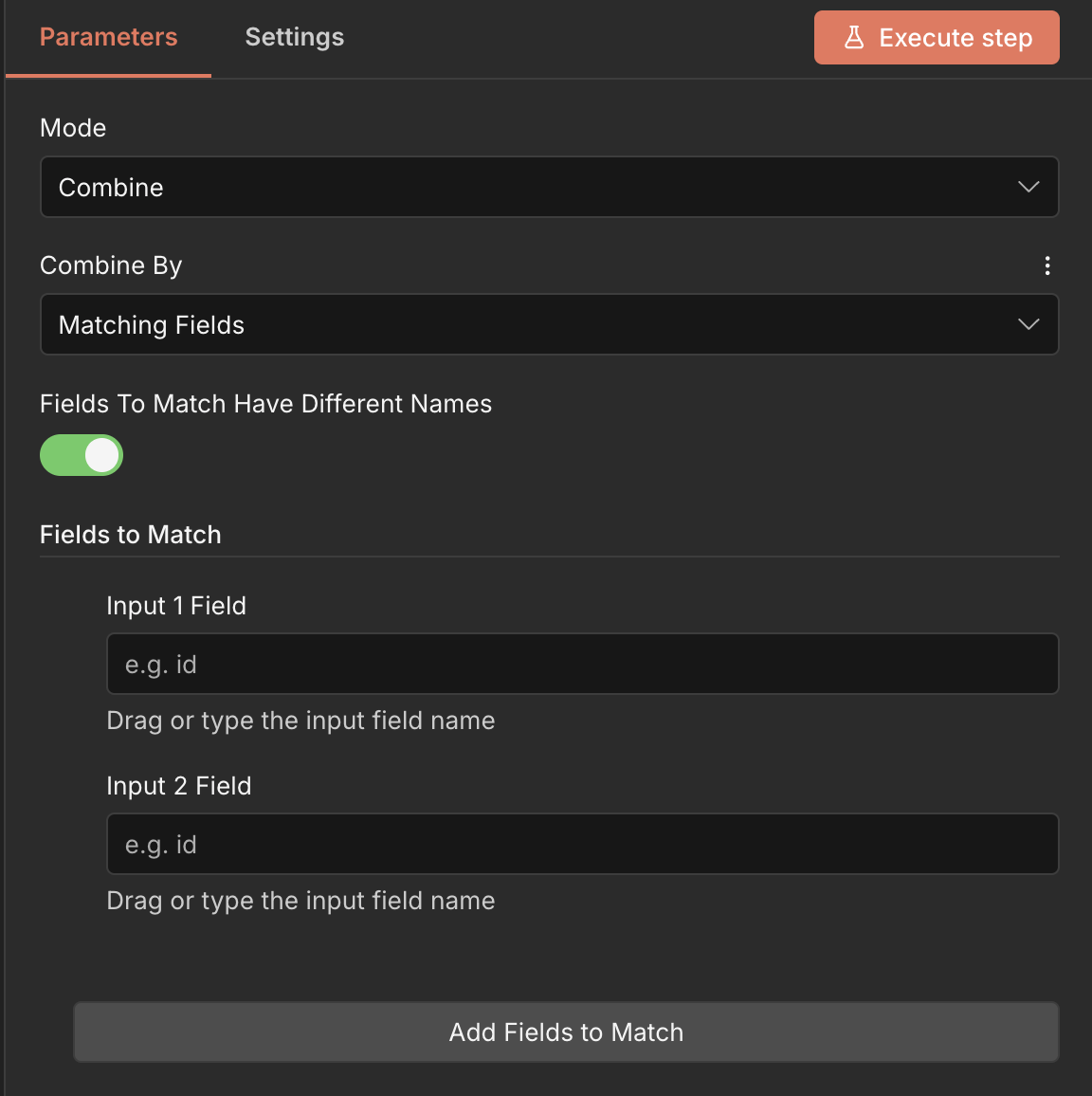Click the Mode label text
Image resolution: width=1092 pixels, height=1096 pixels.
click(73, 128)
